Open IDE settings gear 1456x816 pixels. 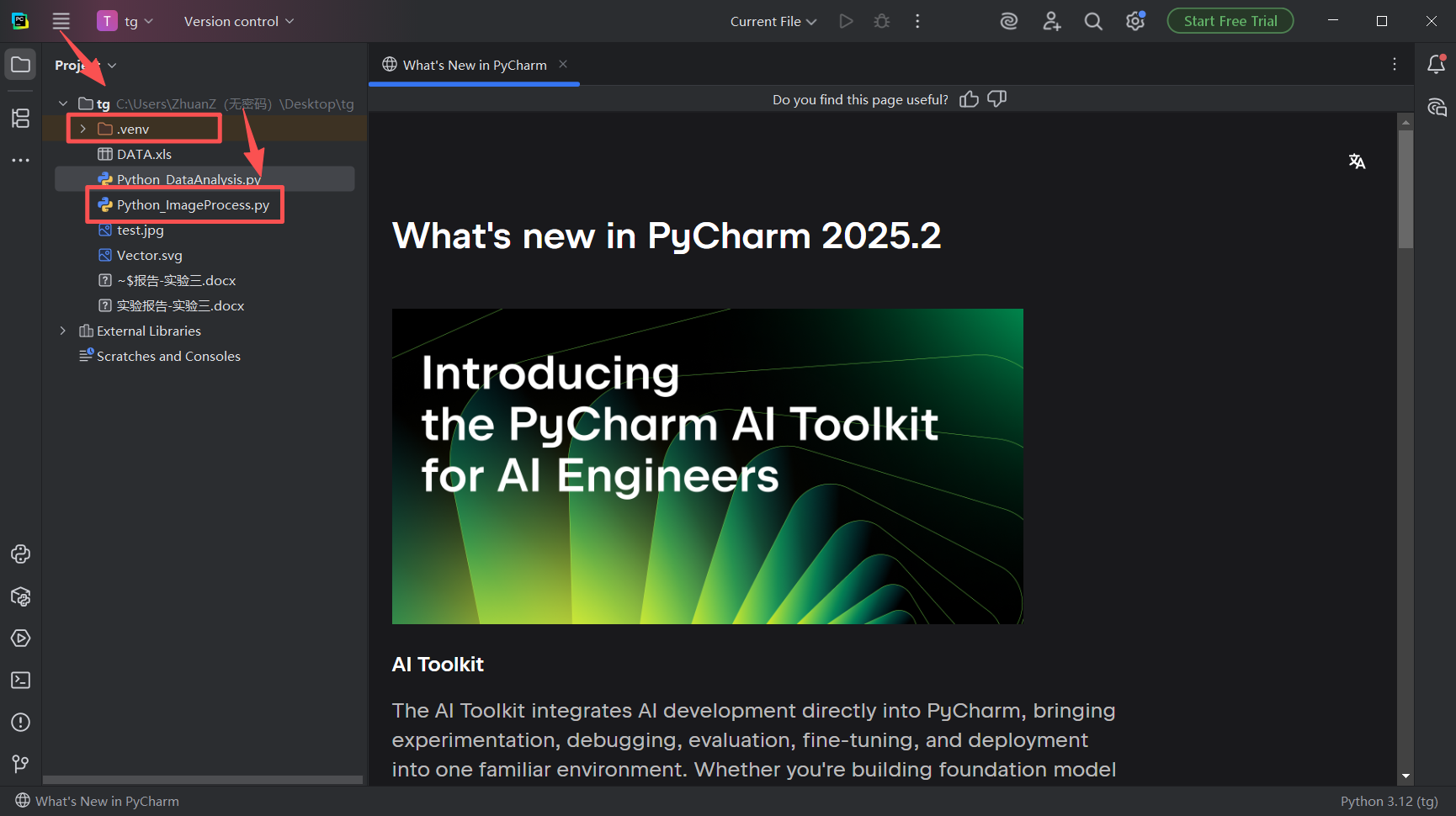[x=1135, y=21]
